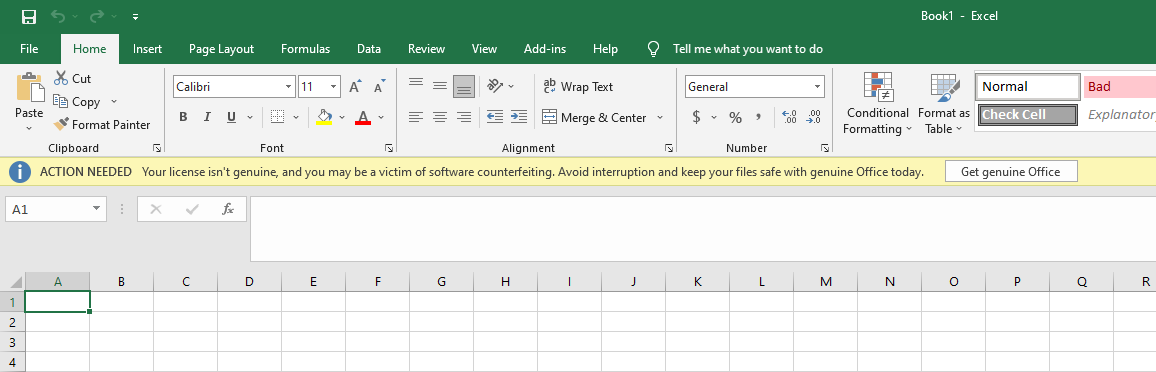This screenshot has width=1156, height=372.
Task: Toggle Bold formatting
Action: point(183,117)
